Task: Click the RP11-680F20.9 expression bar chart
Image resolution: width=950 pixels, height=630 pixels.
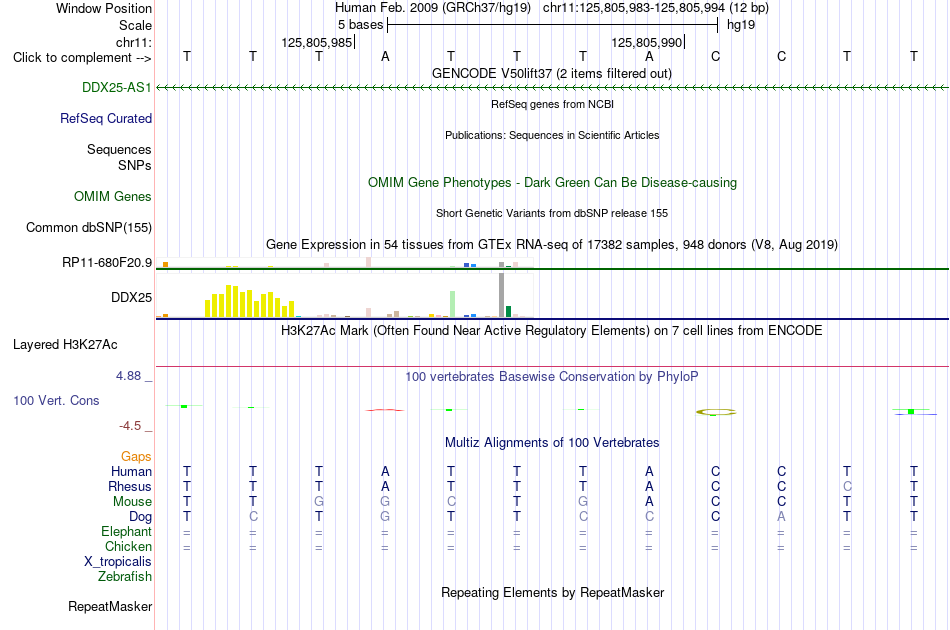Action: point(345,263)
